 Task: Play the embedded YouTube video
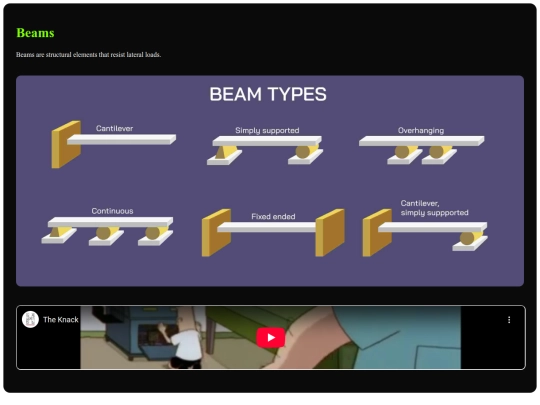pos(270,337)
